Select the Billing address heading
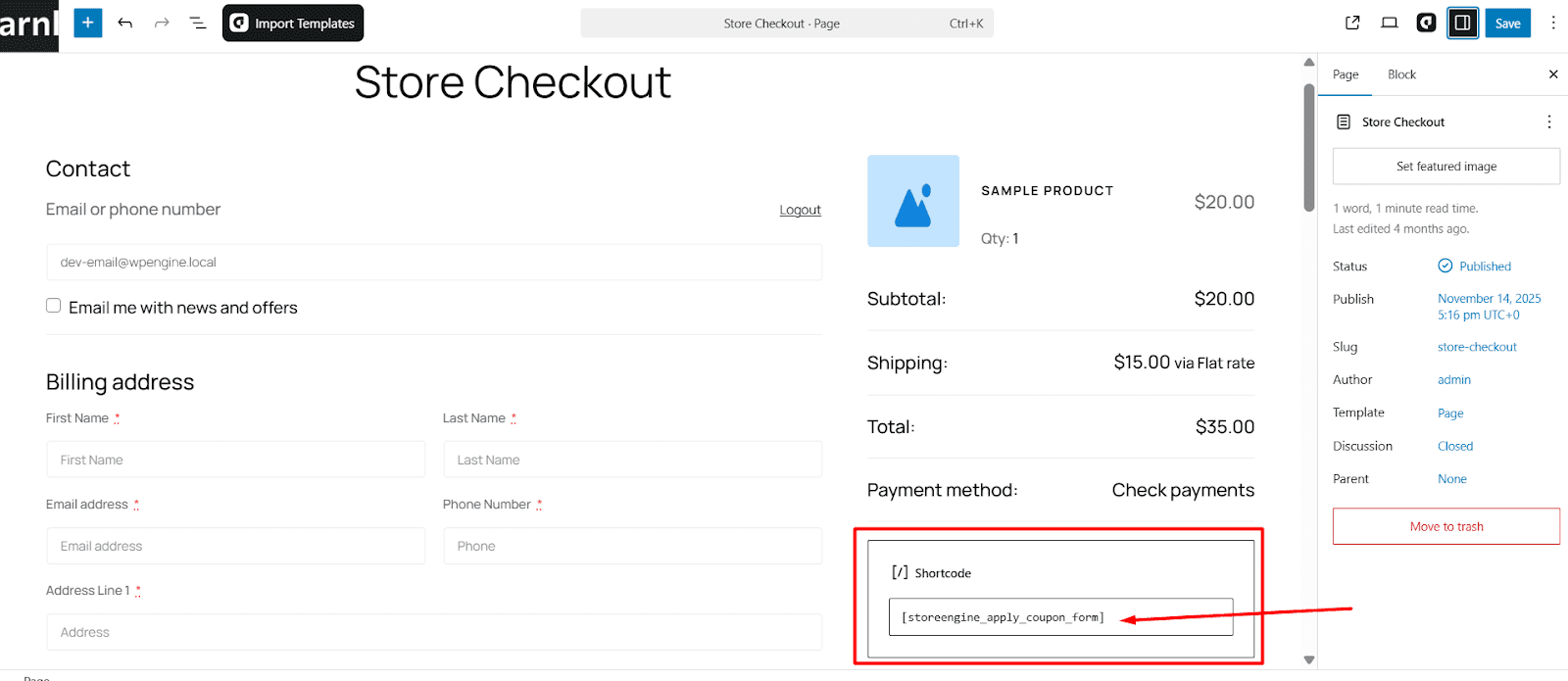 pos(120,382)
